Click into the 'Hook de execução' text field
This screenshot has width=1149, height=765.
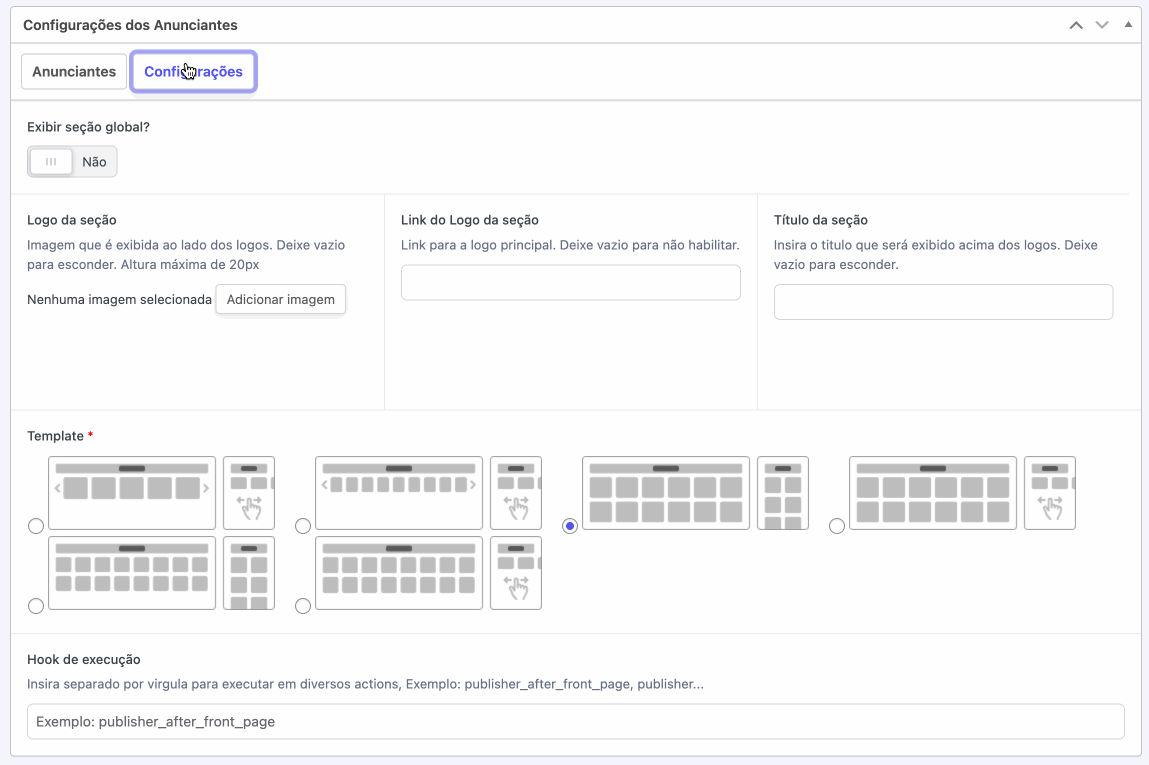pyautogui.click(x=575, y=721)
